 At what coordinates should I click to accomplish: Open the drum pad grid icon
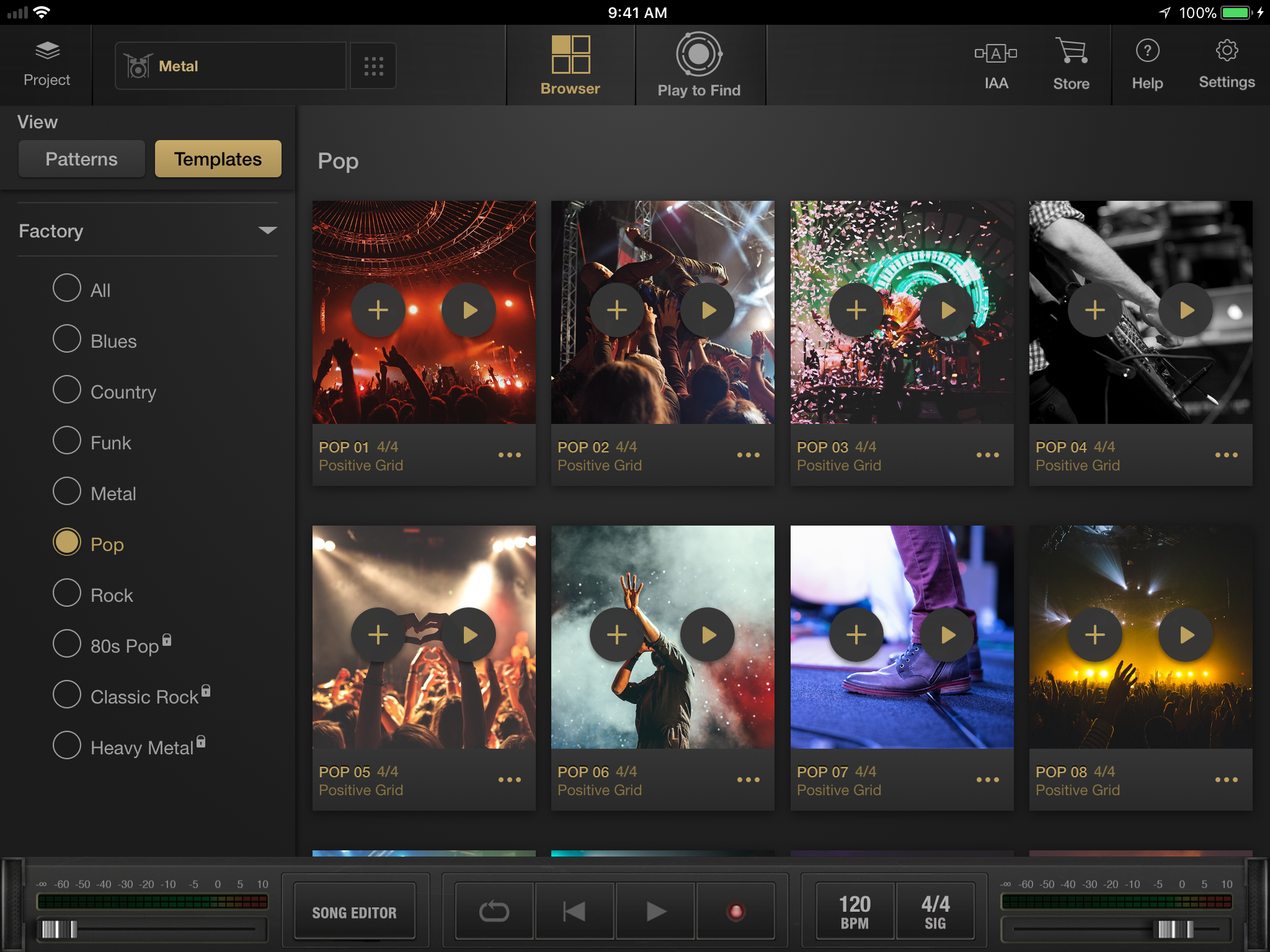[x=373, y=66]
